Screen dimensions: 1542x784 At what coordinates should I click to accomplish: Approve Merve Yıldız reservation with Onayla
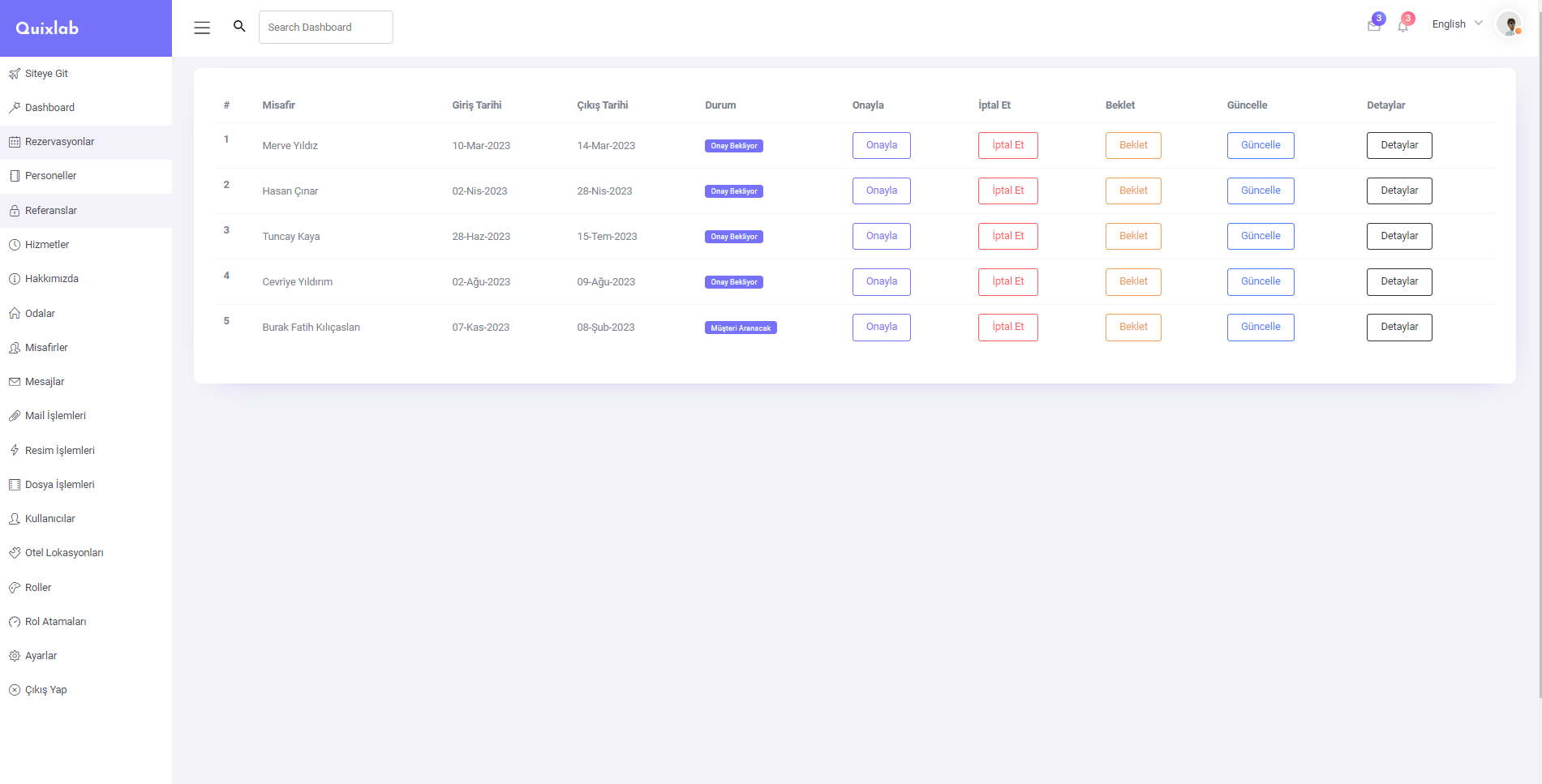click(882, 145)
